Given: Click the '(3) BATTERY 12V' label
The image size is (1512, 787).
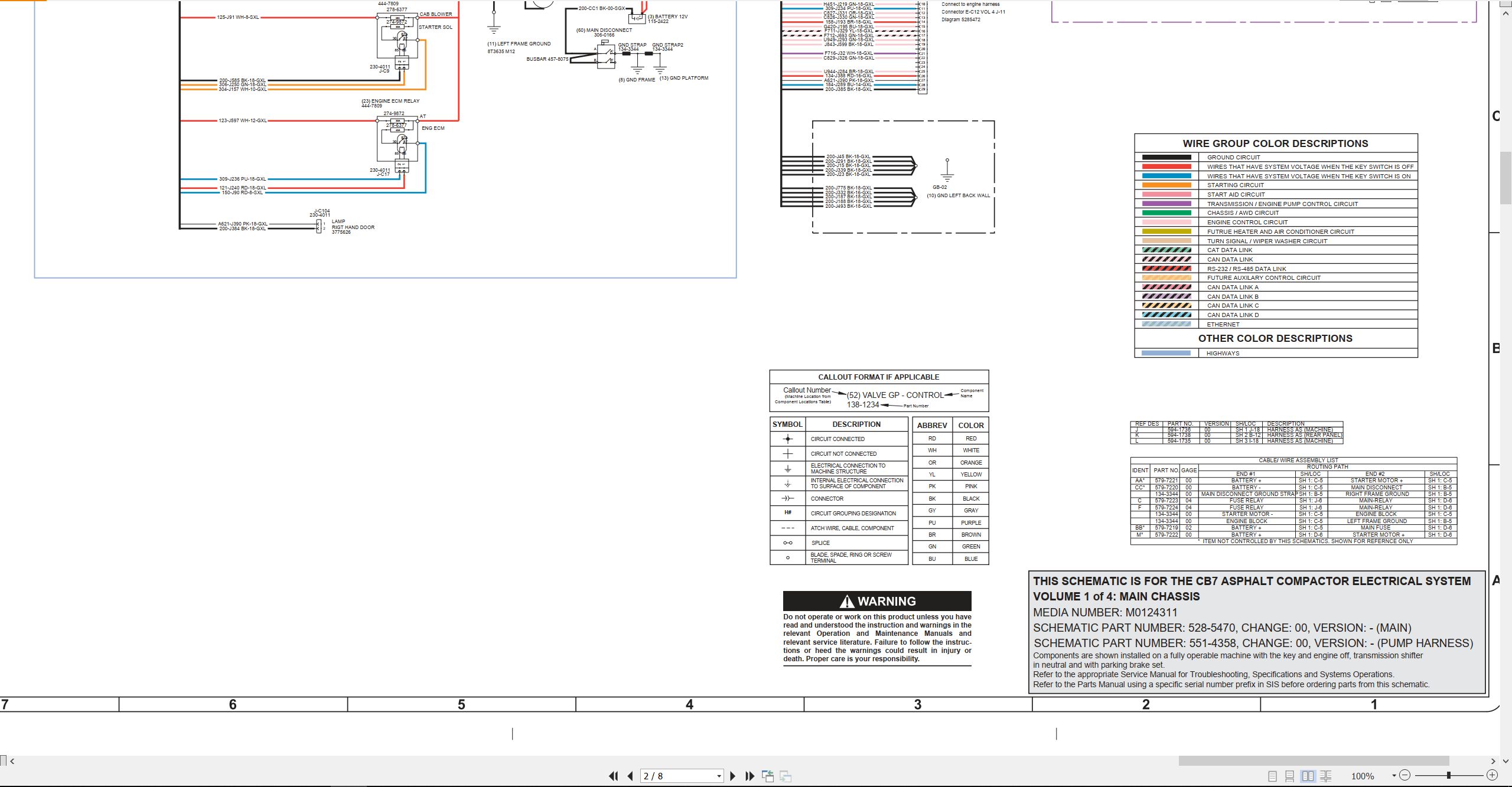Looking at the screenshot, I should coord(667,17).
